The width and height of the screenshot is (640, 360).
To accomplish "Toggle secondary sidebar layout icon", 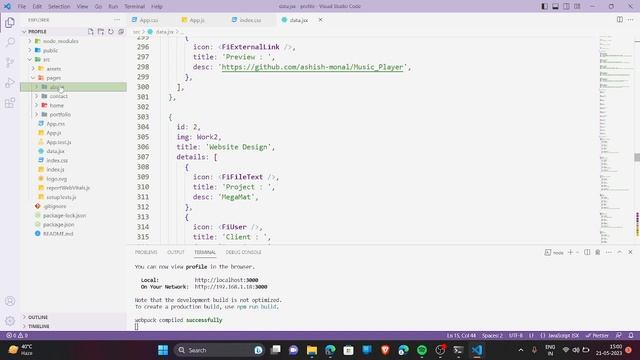I will 567,6.
